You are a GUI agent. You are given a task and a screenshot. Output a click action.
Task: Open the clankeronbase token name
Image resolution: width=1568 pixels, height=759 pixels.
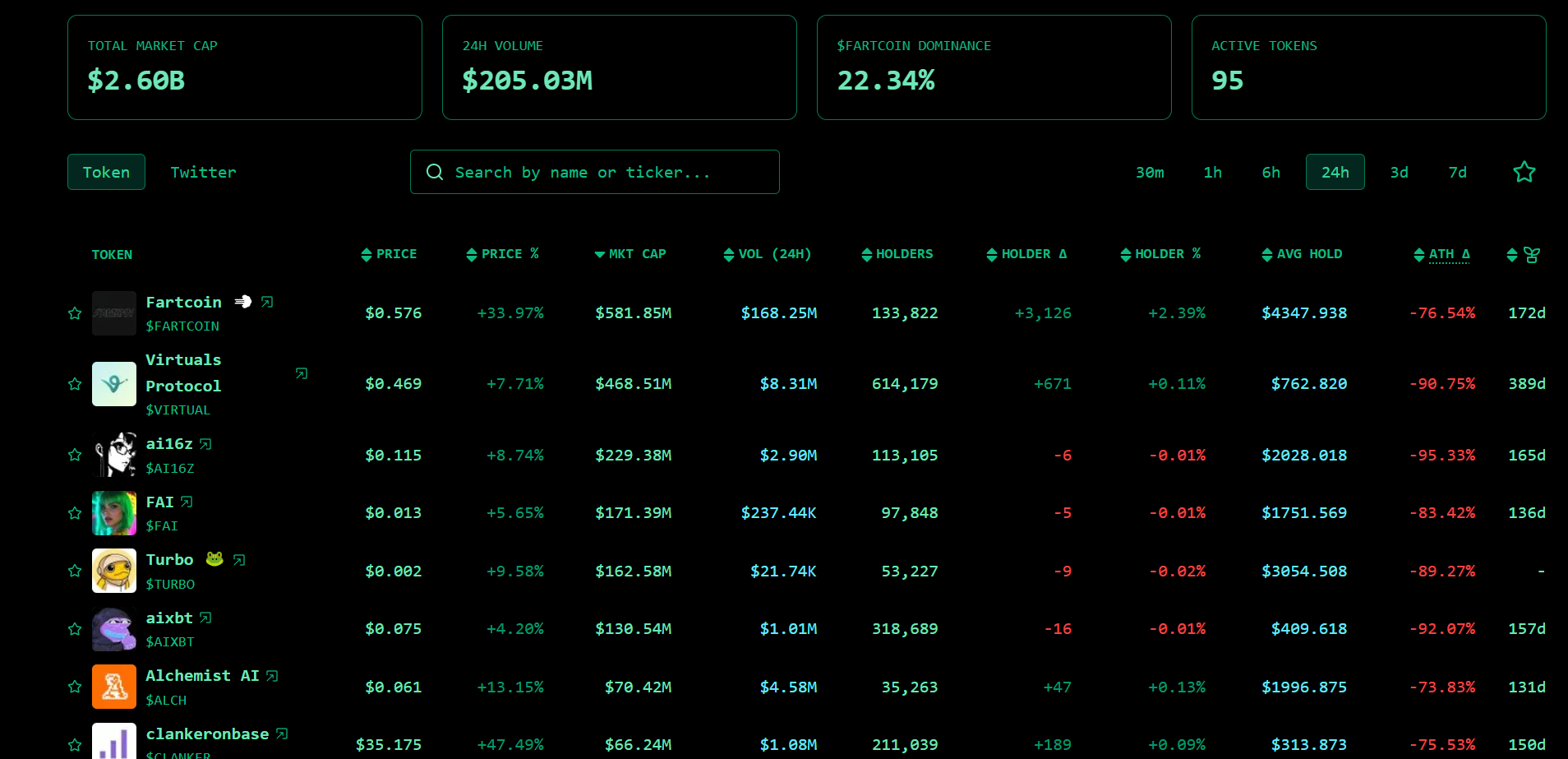207,734
